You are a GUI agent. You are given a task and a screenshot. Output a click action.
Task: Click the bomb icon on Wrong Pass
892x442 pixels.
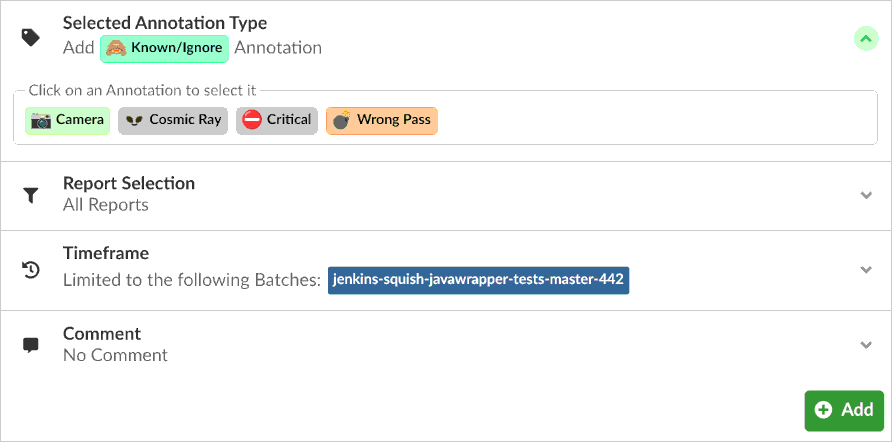[x=342, y=120]
